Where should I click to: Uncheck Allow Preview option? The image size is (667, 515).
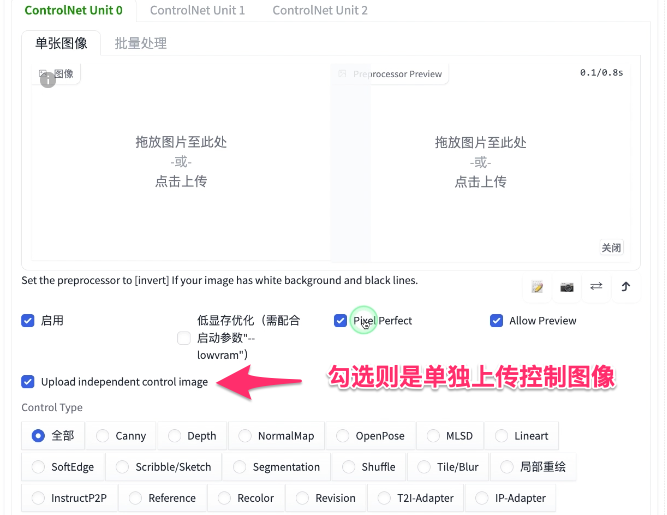tap(496, 321)
